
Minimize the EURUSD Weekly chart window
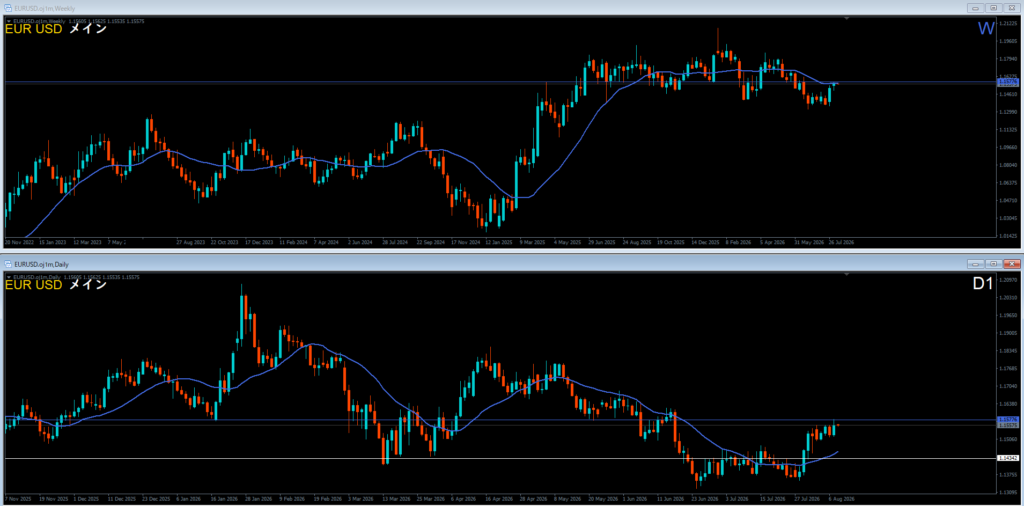(x=976, y=8)
